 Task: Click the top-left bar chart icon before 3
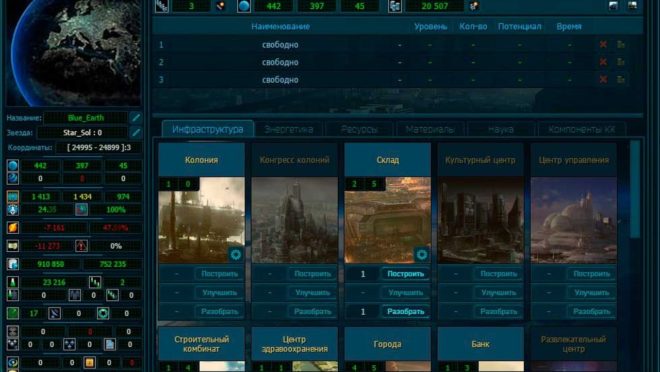[162, 6]
